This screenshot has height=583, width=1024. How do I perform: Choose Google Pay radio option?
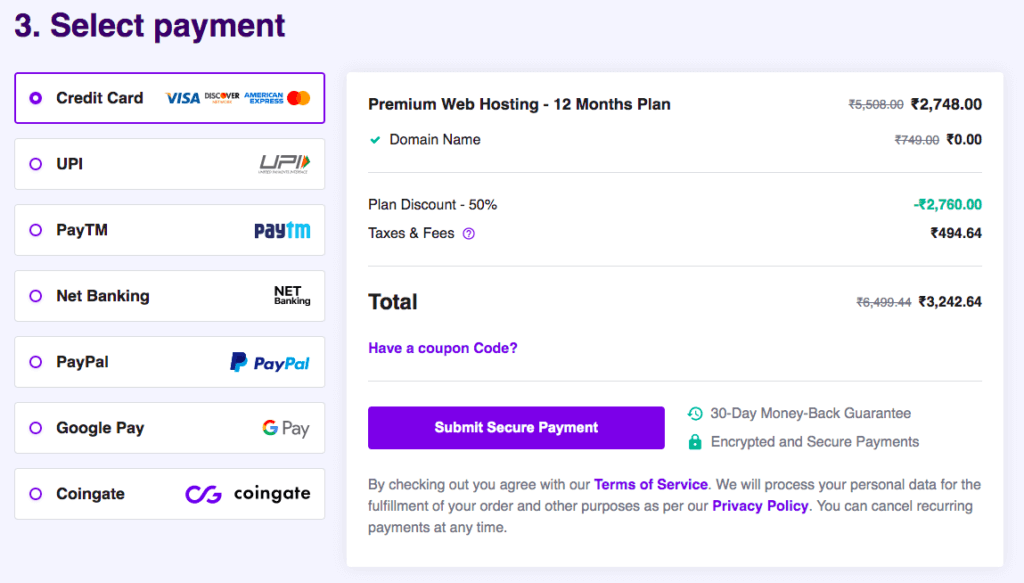36,428
